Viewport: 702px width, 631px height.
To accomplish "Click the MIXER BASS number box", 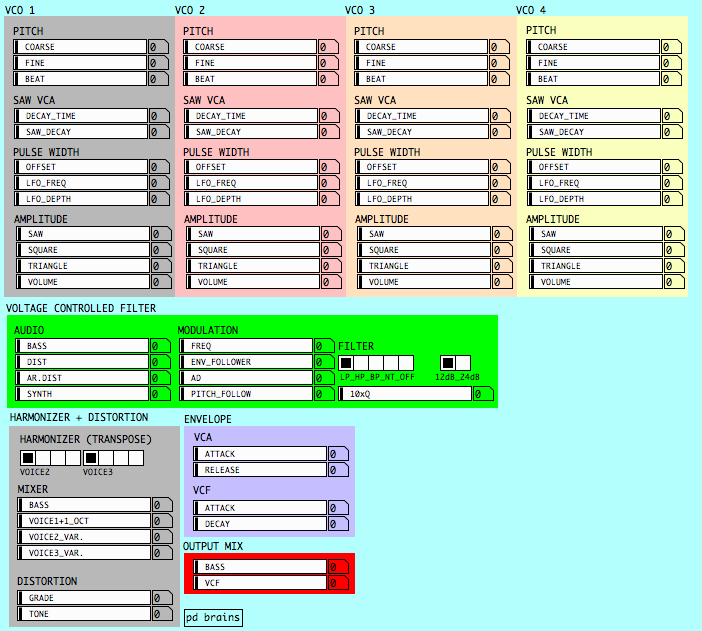I will coord(163,505).
